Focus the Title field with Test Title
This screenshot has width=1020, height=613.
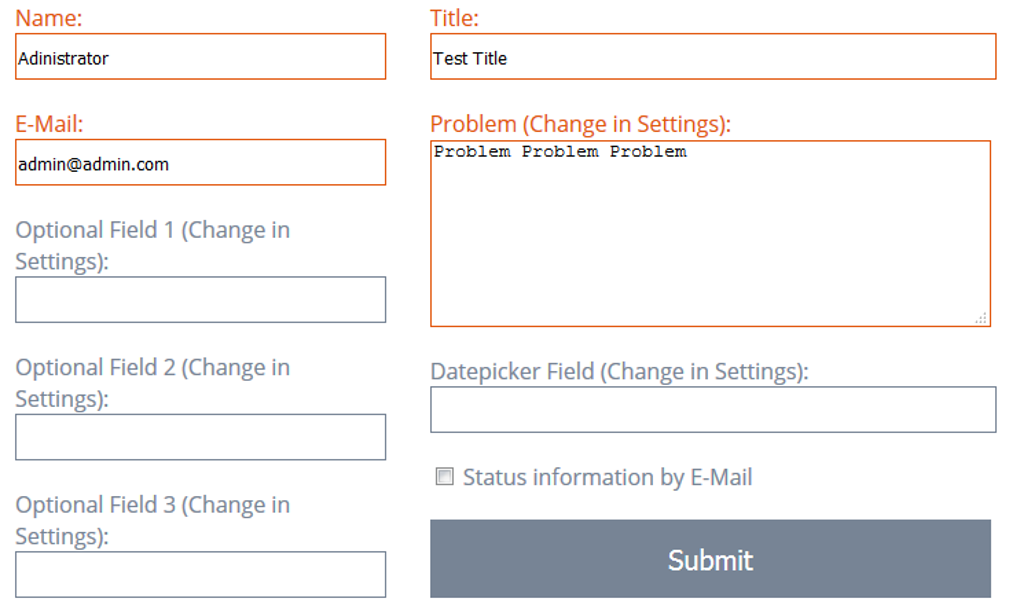(712, 57)
